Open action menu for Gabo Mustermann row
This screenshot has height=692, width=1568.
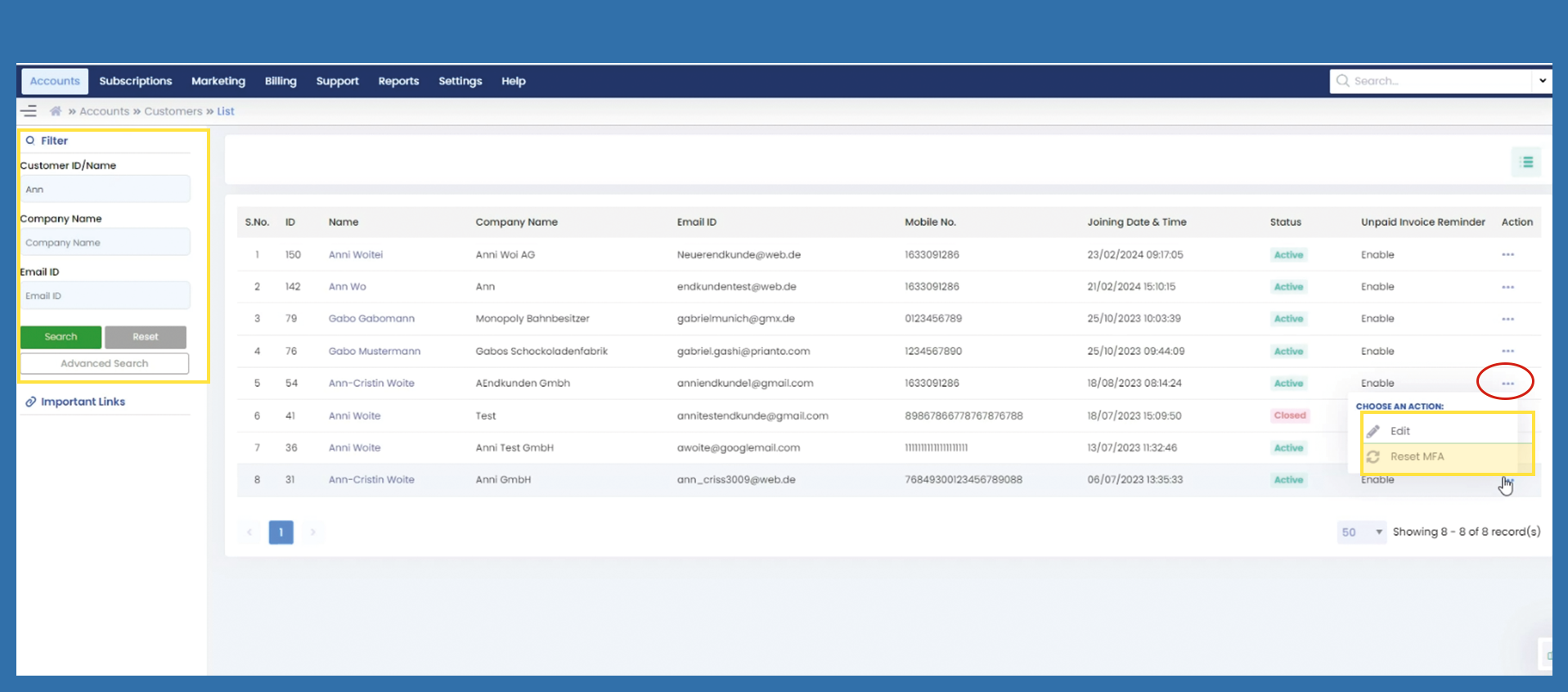tap(1507, 351)
